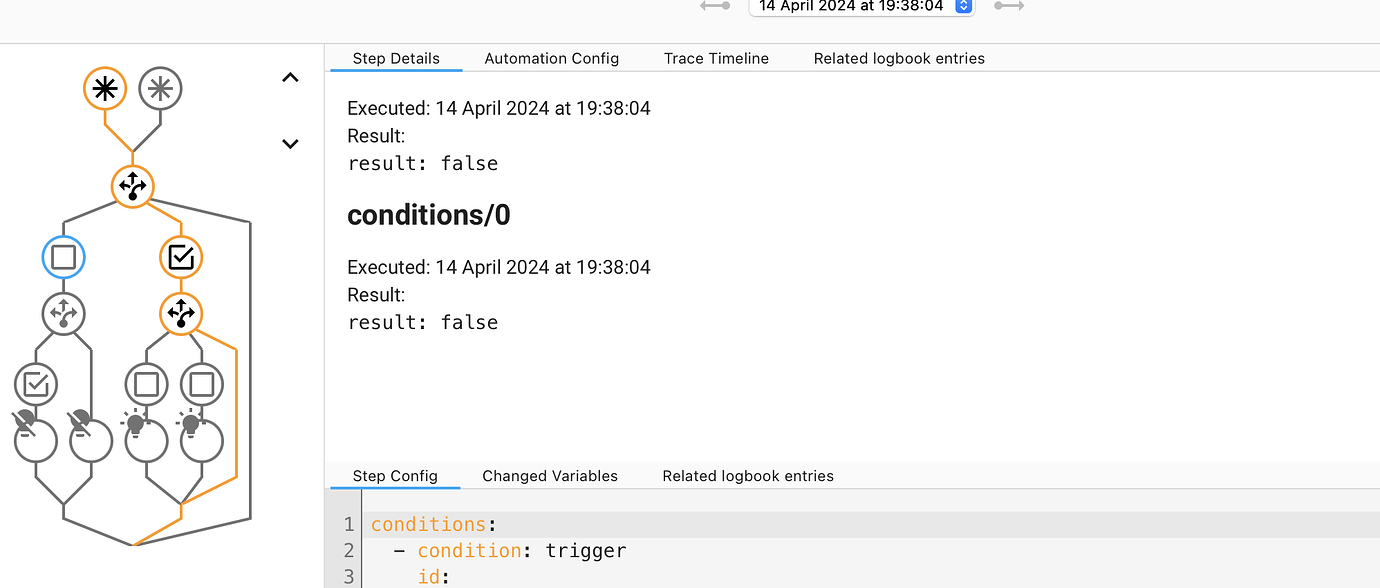This screenshot has width=1380, height=588.
Task: Click the '- condition: trigger' code line
Action: point(510,550)
